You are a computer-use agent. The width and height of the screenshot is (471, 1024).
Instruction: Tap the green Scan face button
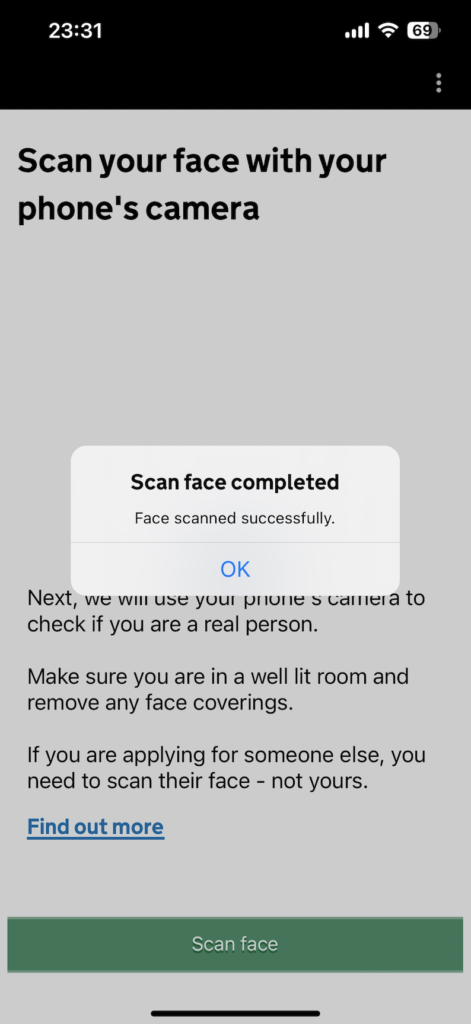click(235, 944)
